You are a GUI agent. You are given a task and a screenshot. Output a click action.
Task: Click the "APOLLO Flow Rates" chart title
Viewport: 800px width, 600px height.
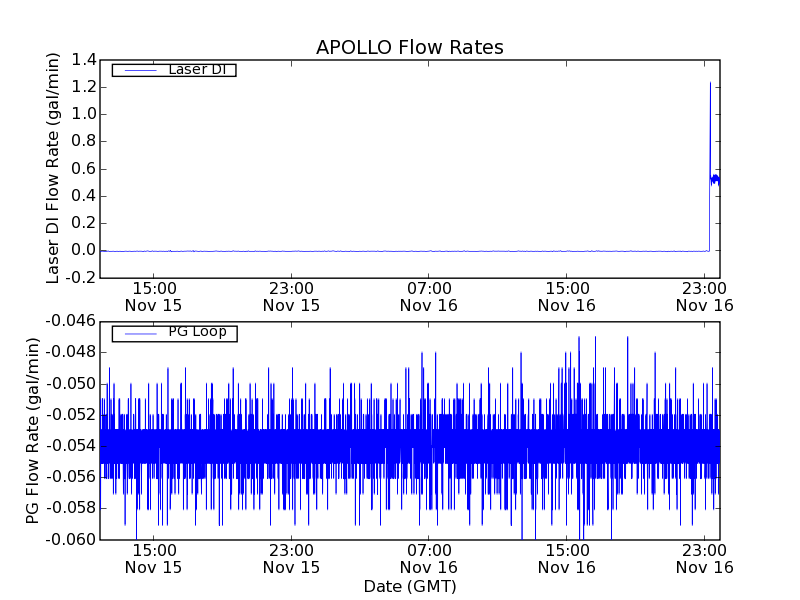pyautogui.click(x=409, y=48)
